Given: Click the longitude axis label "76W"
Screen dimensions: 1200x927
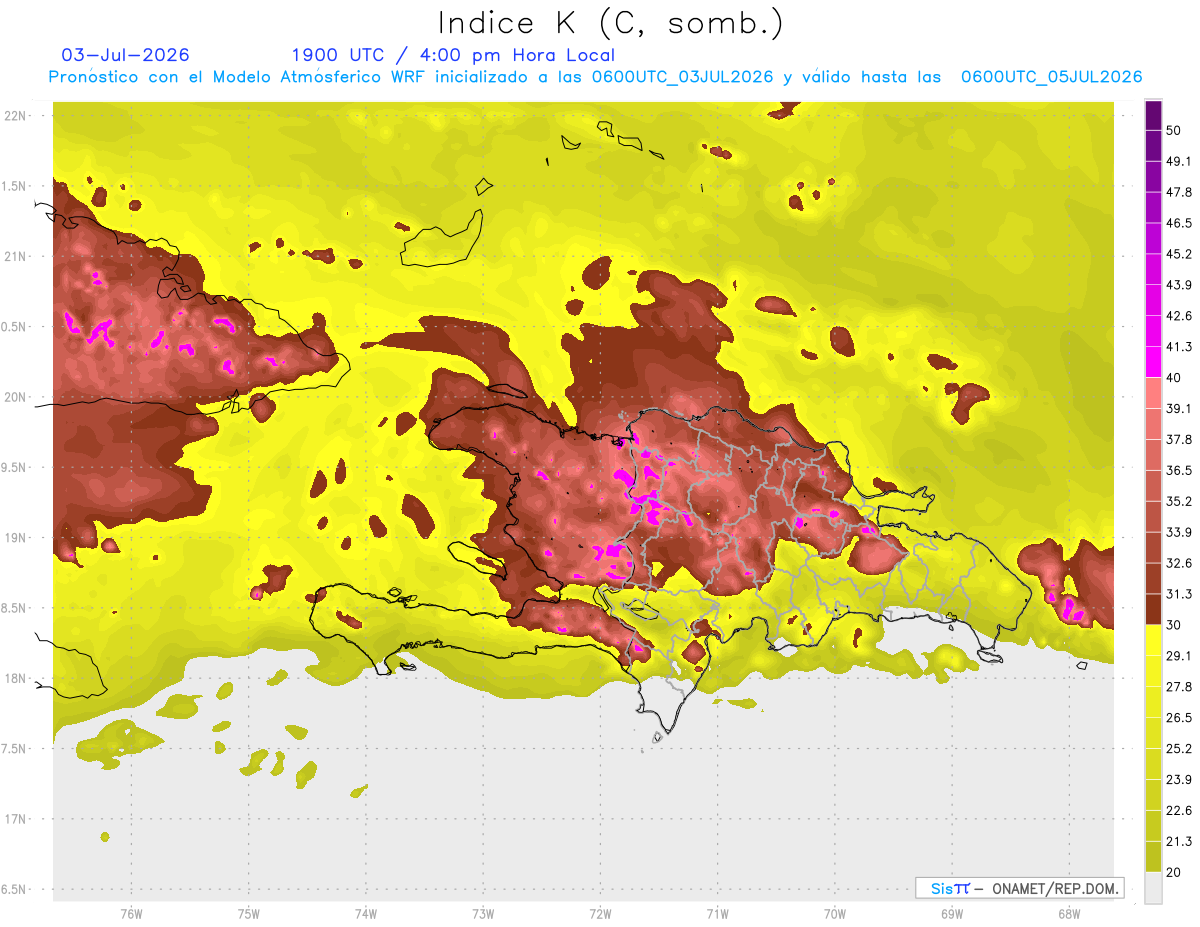Looking at the screenshot, I should pos(131,914).
